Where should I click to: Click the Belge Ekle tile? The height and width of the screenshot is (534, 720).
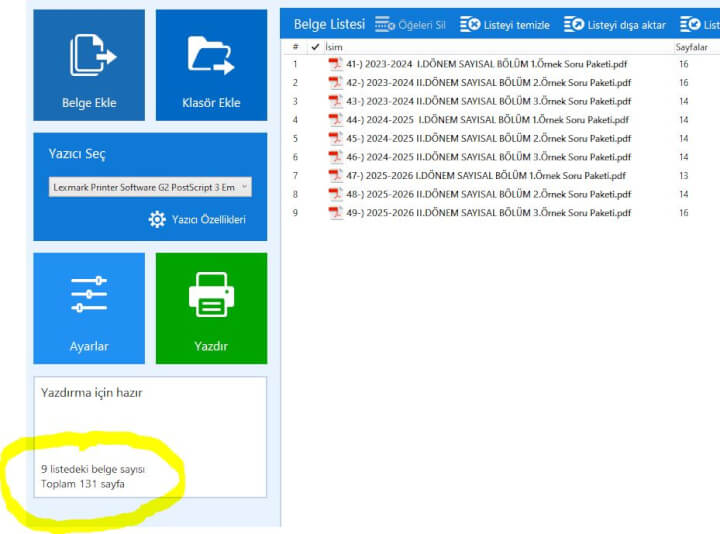point(89,65)
